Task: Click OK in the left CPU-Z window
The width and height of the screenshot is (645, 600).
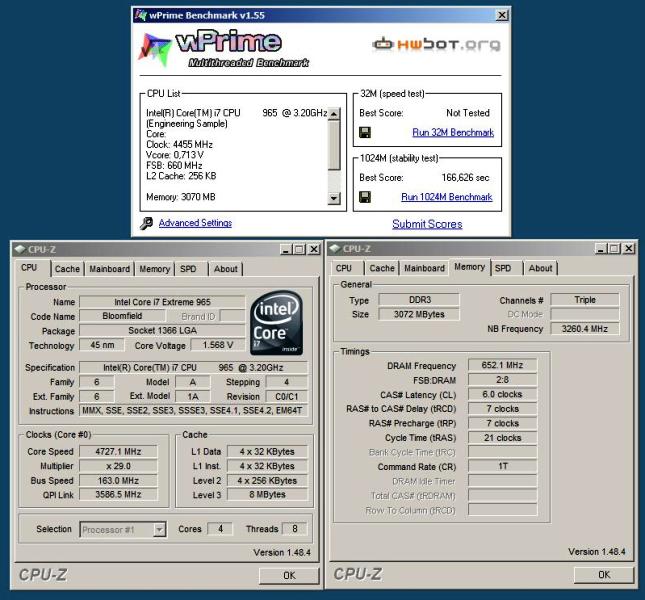Action: [289, 575]
